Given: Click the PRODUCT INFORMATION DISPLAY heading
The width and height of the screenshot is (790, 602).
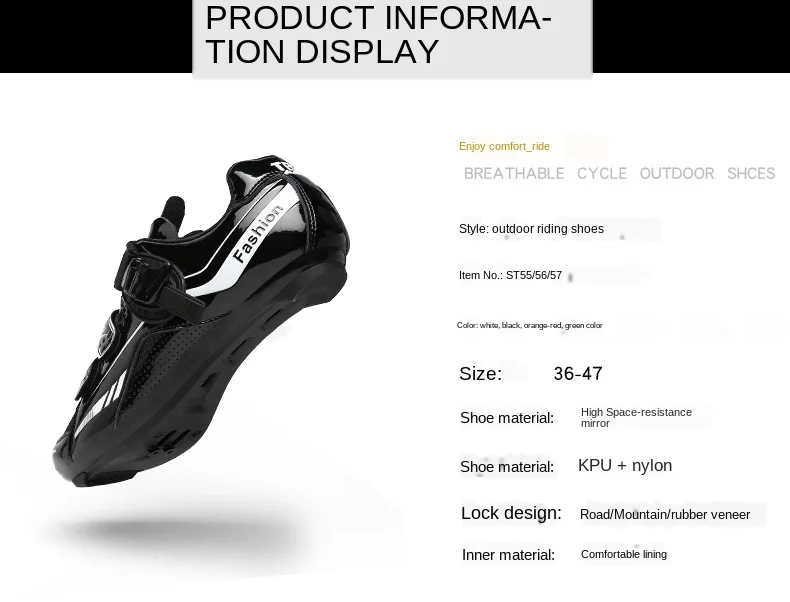Looking at the screenshot, I should click(378, 34).
